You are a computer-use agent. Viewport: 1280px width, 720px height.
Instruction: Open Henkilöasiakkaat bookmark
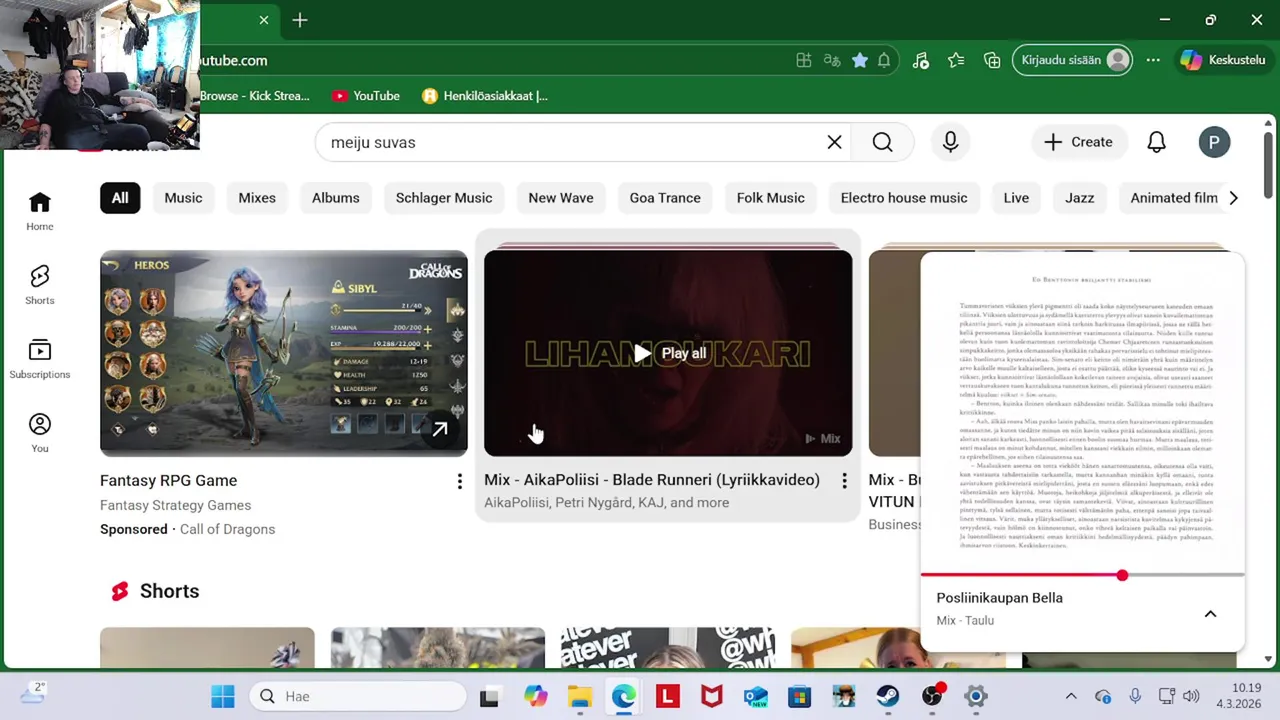[x=485, y=96]
